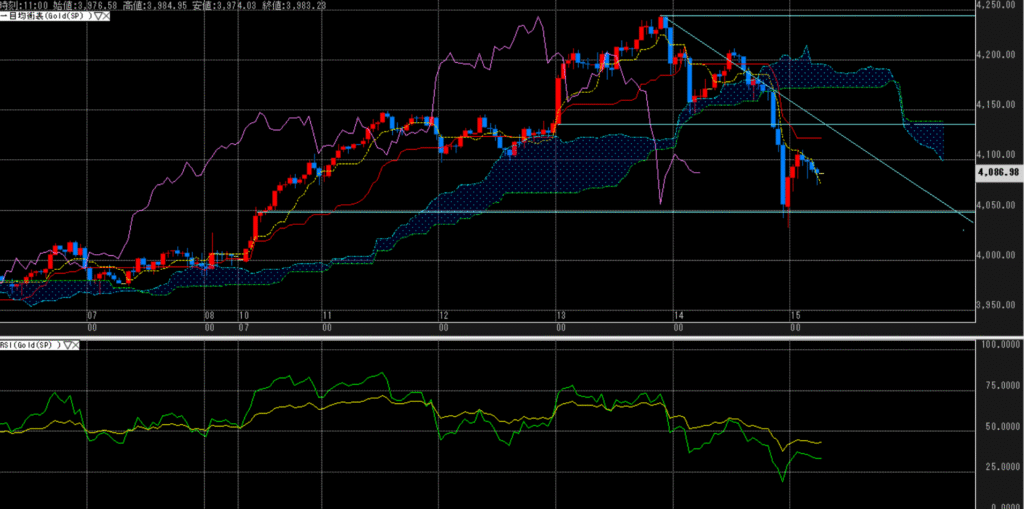Click the current price tag 4,086.98
Image resolution: width=1024 pixels, height=509 pixels.
pos(1000,172)
